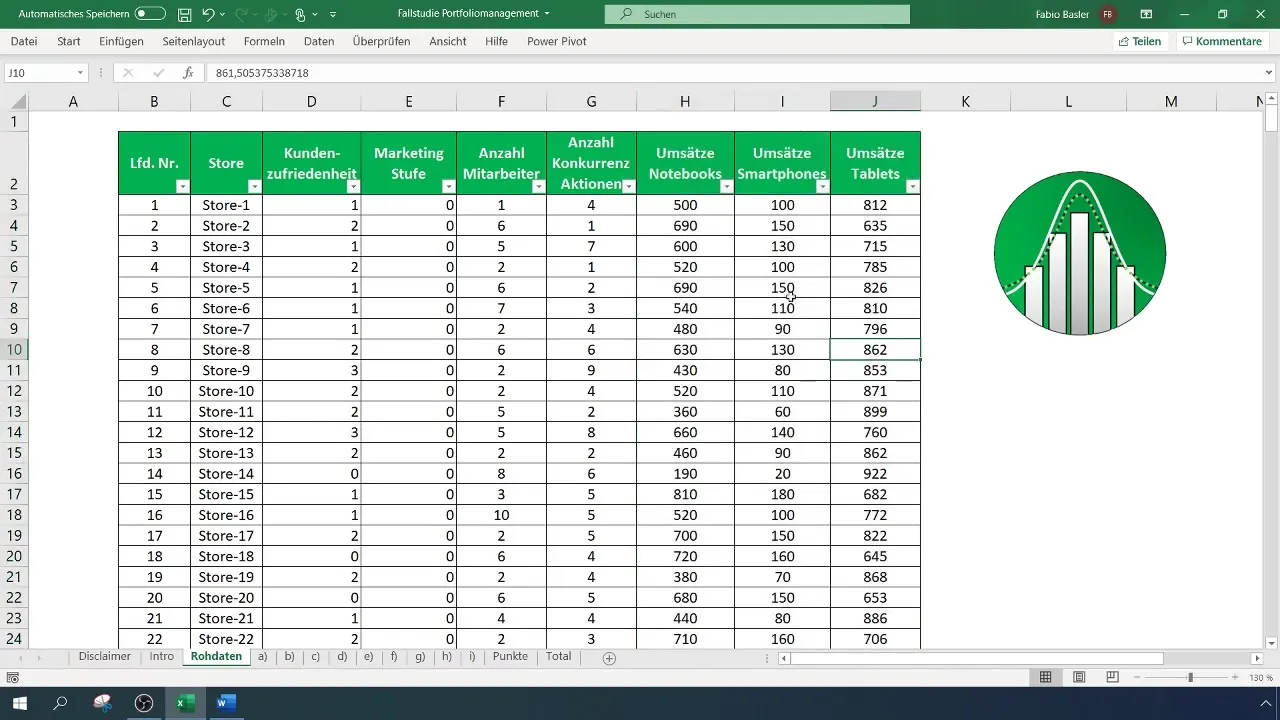Switch to sheet tab a)
This screenshot has width=1280, height=720.
point(263,657)
